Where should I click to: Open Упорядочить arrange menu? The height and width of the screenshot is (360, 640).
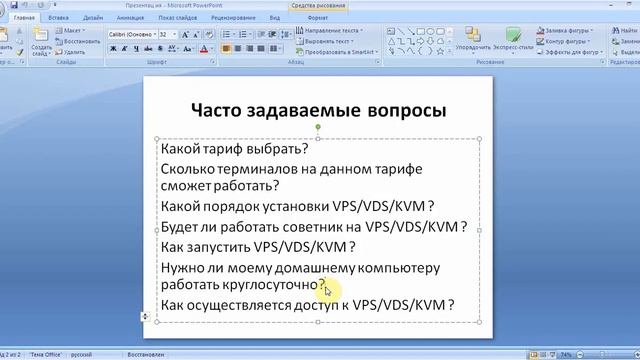click(473, 41)
